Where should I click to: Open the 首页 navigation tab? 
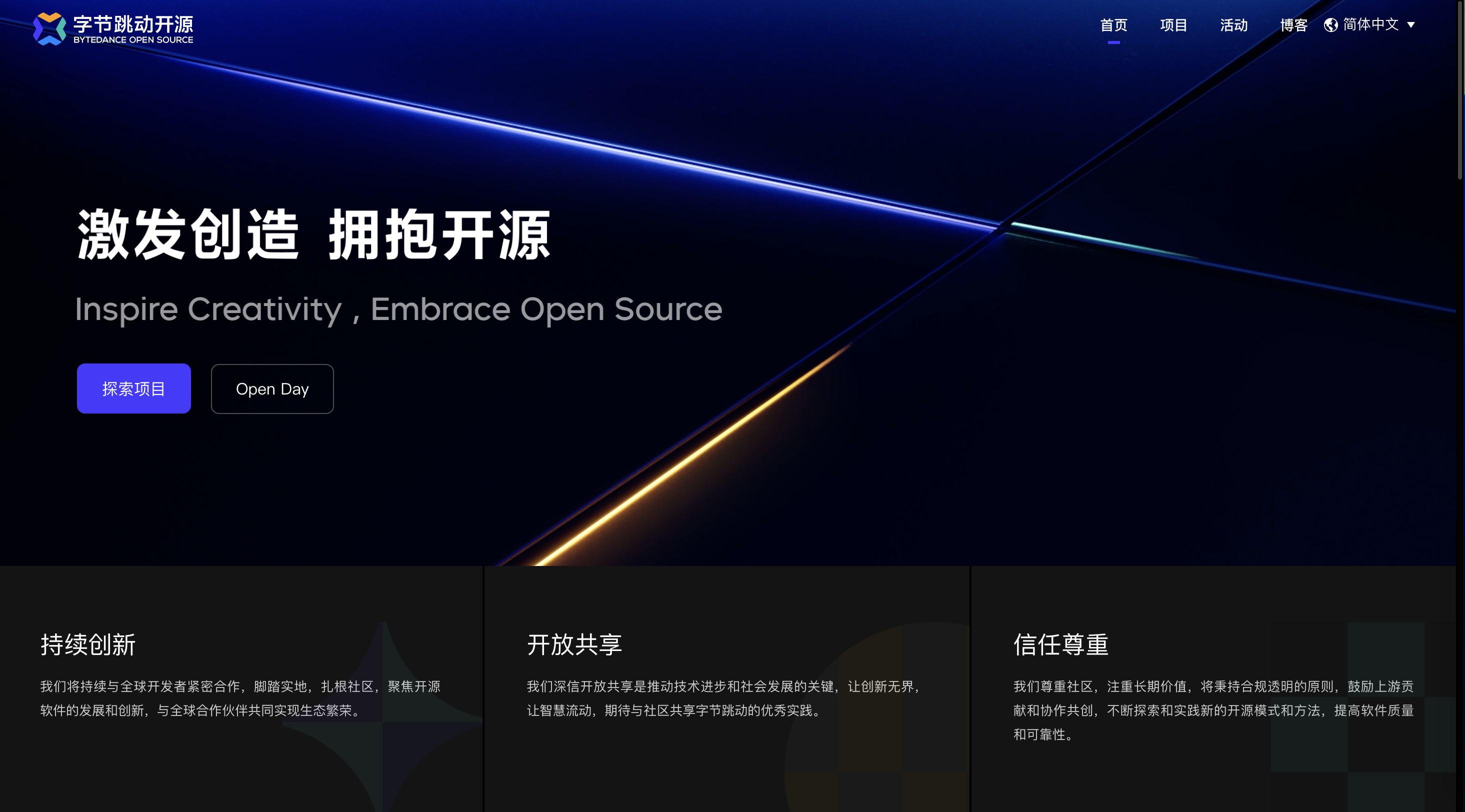[x=1113, y=25]
